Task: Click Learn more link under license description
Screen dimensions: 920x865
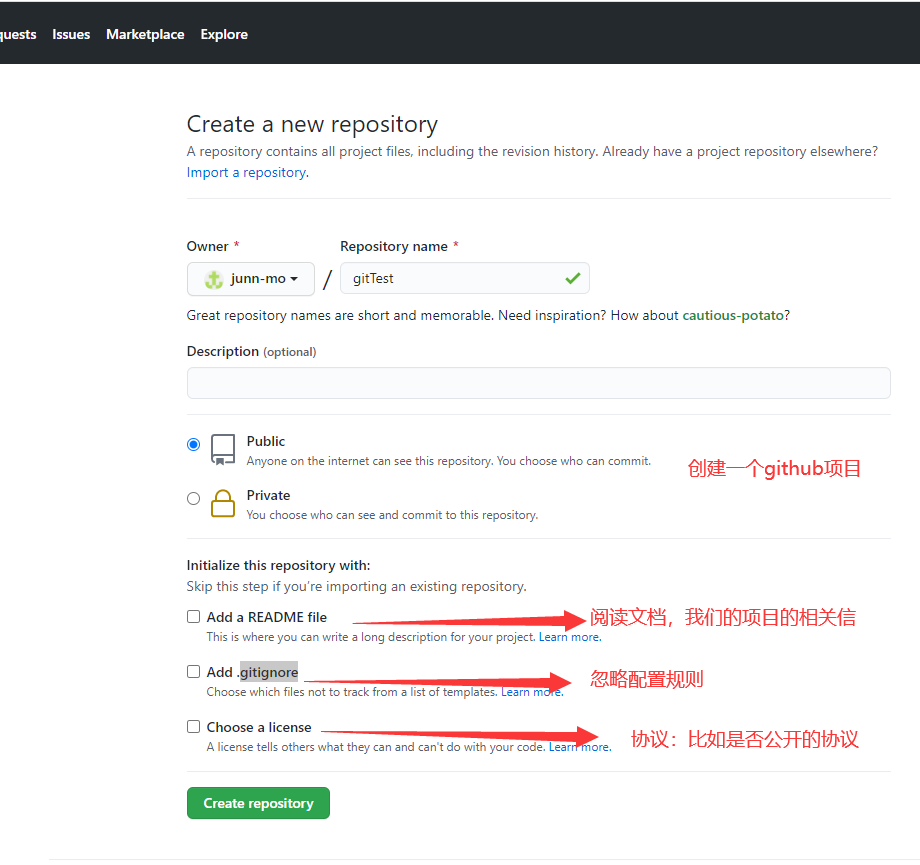Action: click(580, 747)
